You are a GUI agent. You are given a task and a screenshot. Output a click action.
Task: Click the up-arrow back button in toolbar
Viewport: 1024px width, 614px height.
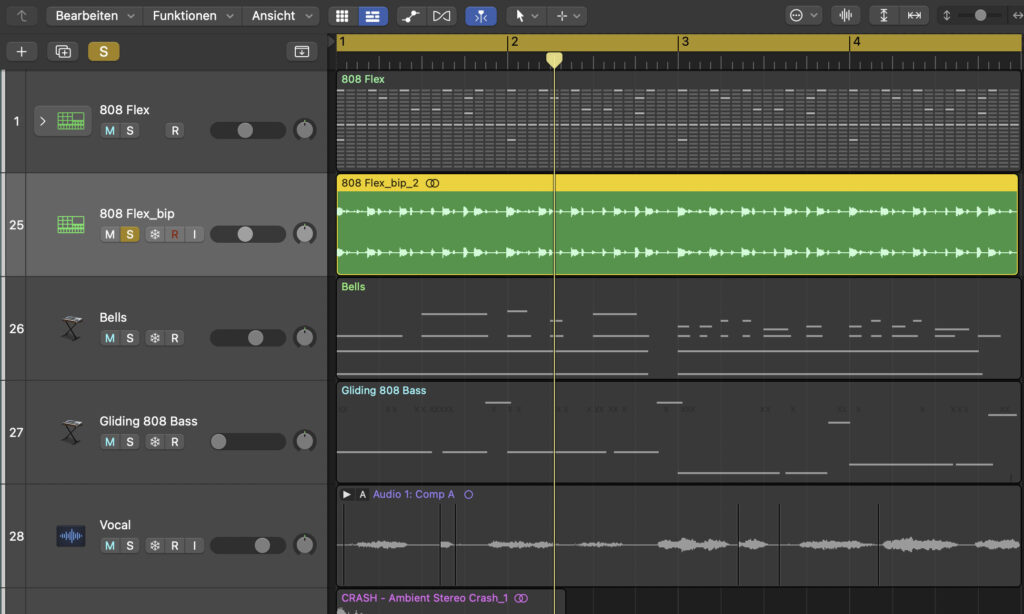pos(22,16)
